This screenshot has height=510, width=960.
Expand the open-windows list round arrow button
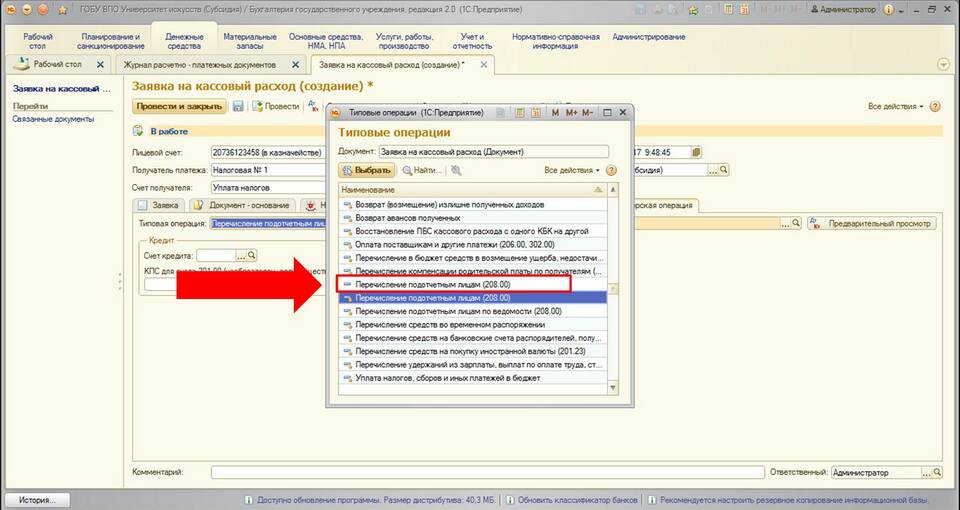coord(943,65)
